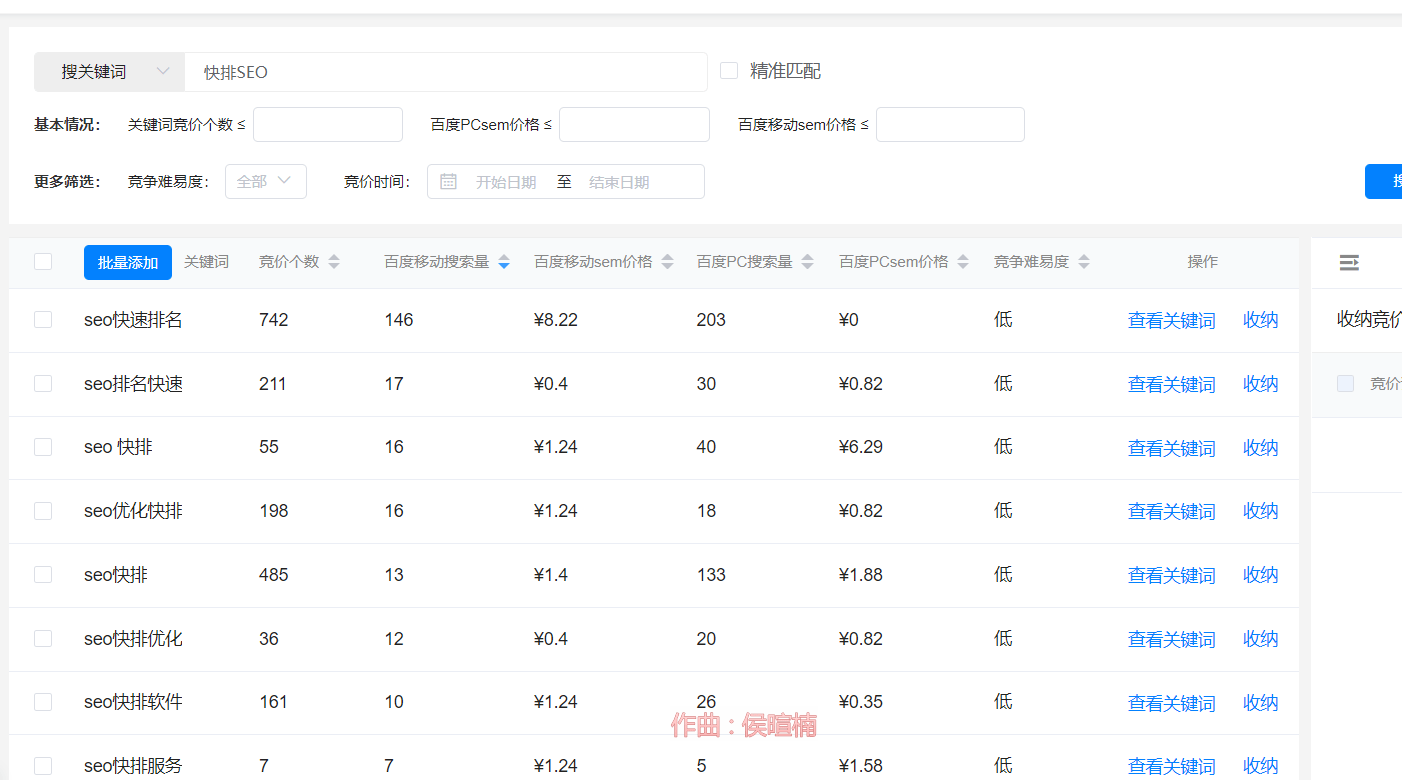Click the ¥8.22 mobile sem price cell
This screenshot has height=780, width=1402.
(x=556, y=320)
